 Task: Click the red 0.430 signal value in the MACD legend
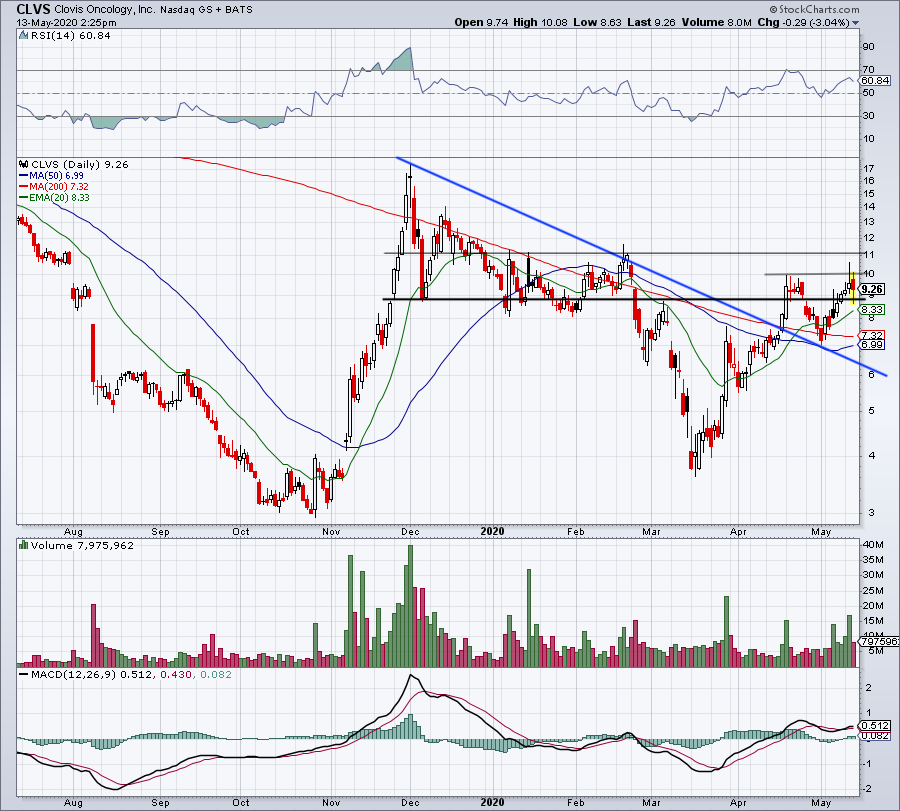(x=176, y=674)
